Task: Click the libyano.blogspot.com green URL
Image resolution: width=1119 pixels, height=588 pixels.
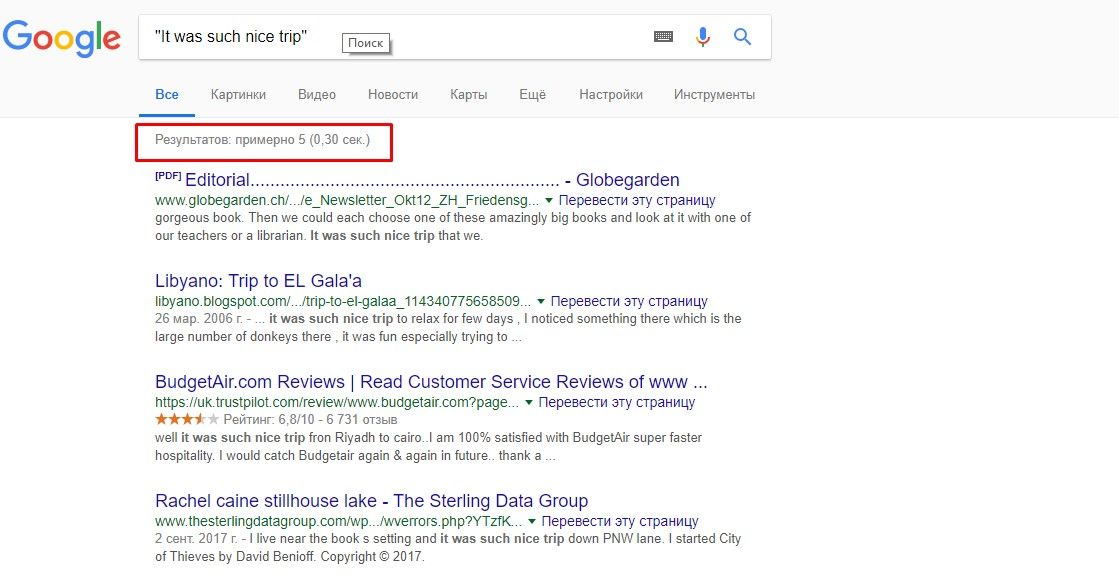Action: 343,301
